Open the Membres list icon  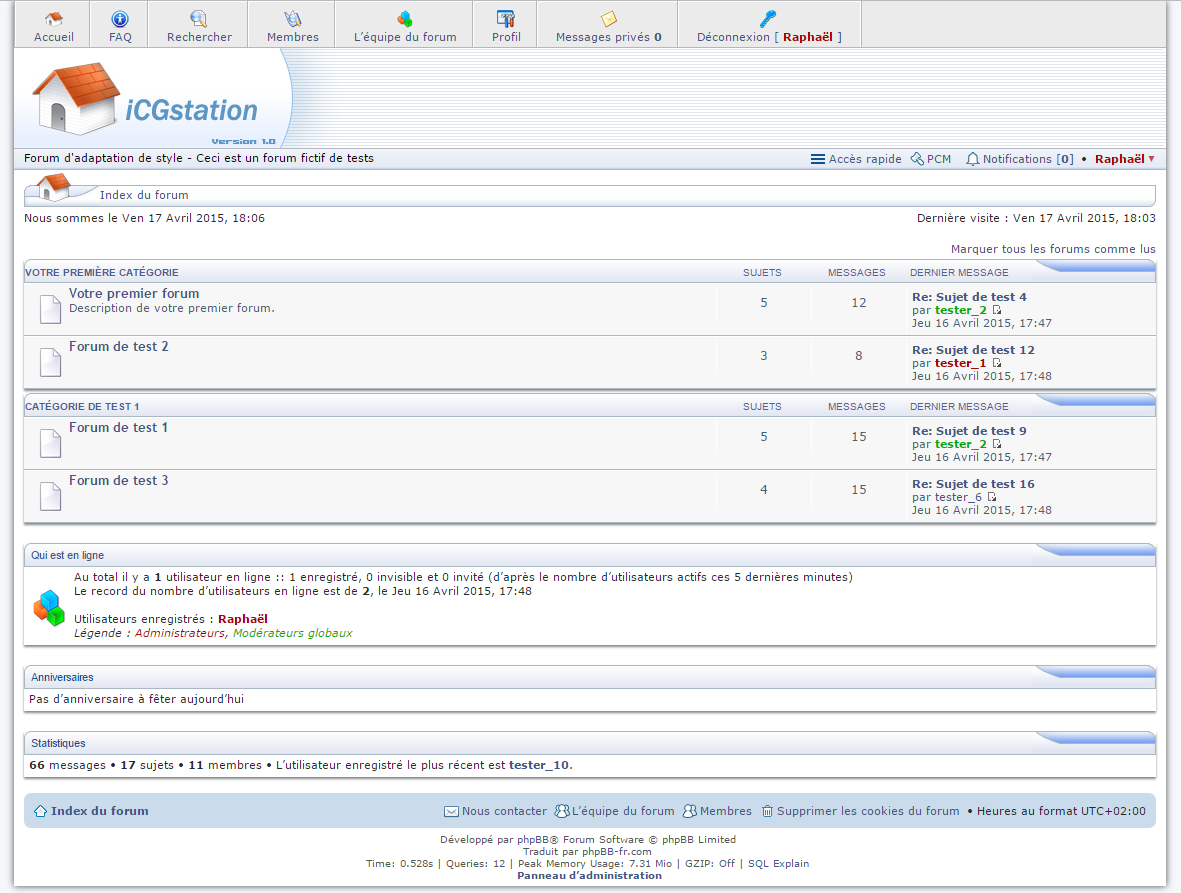coord(293,19)
